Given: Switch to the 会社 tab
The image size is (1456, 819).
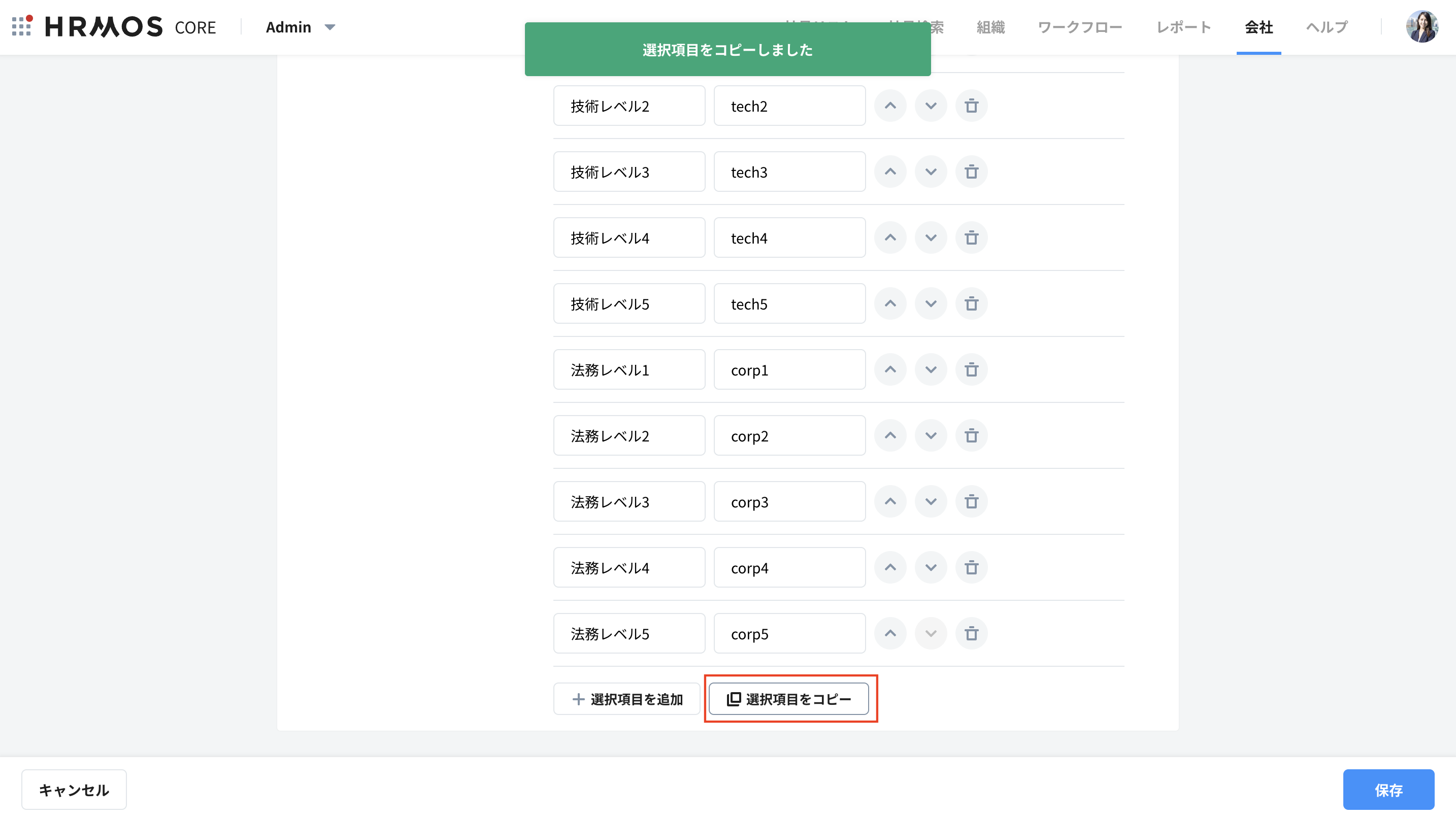Looking at the screenshot, I should pyautogui.click(x=1258, y=27).
